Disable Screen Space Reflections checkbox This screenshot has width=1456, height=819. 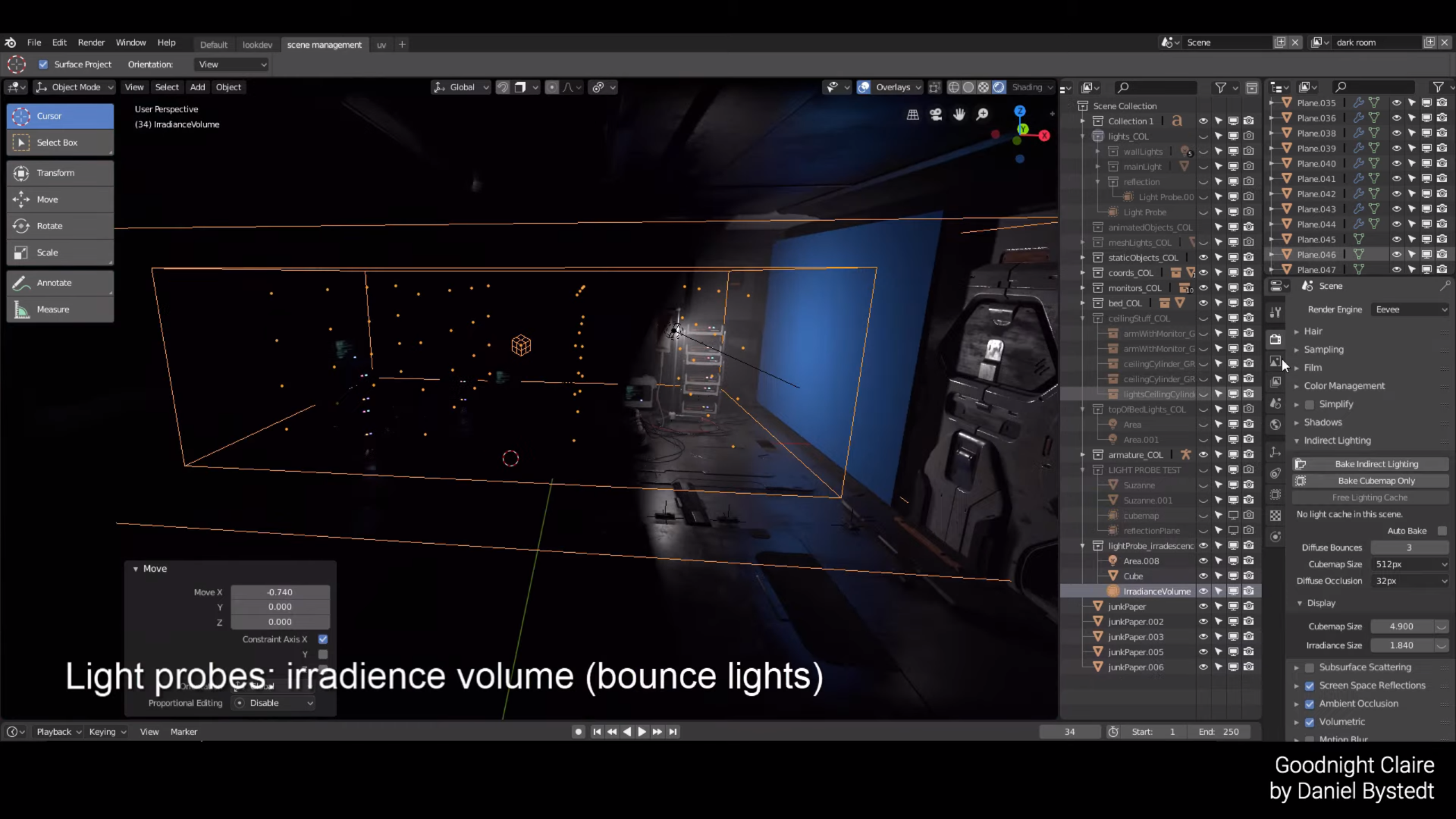[x=1310, y=686]
